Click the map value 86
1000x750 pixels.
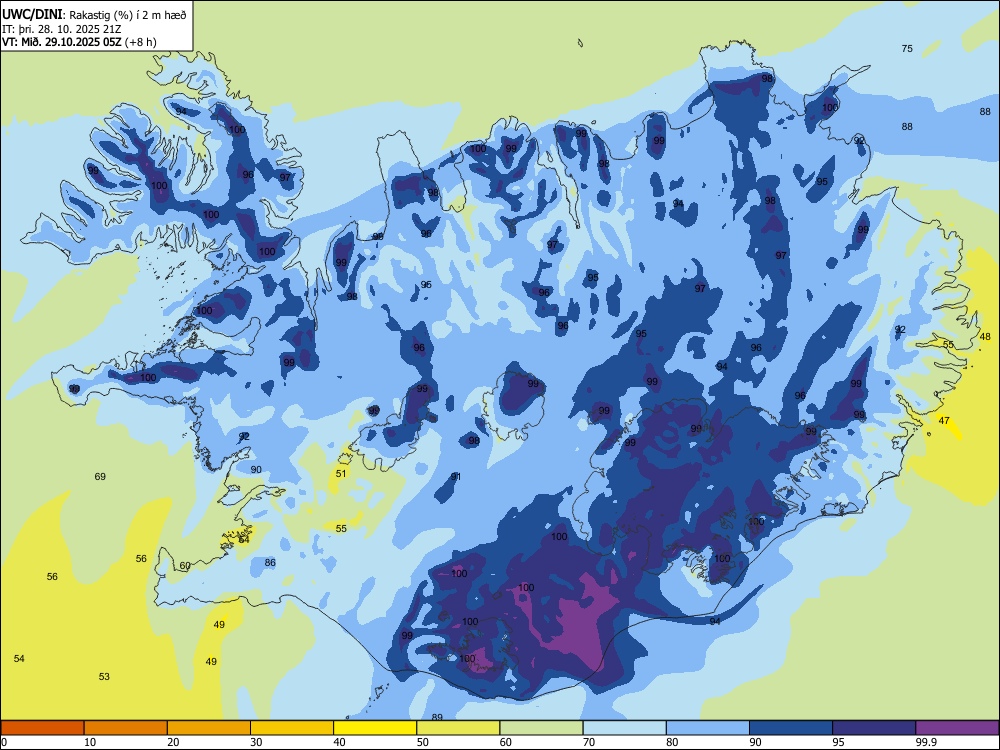coord(270,562)
